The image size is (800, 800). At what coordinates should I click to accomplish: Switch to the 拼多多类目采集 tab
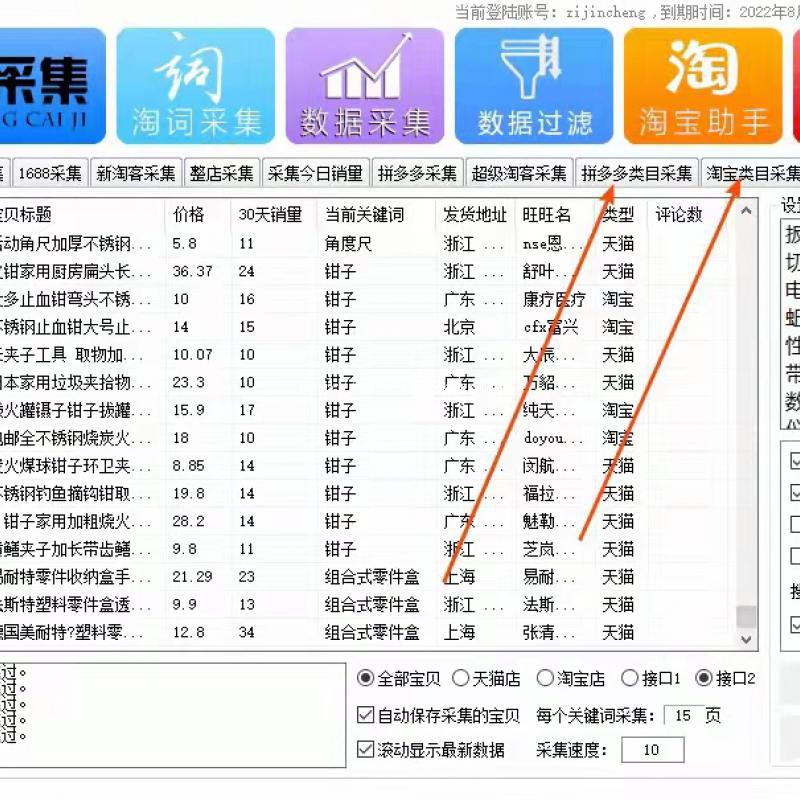tap(637, 173)
